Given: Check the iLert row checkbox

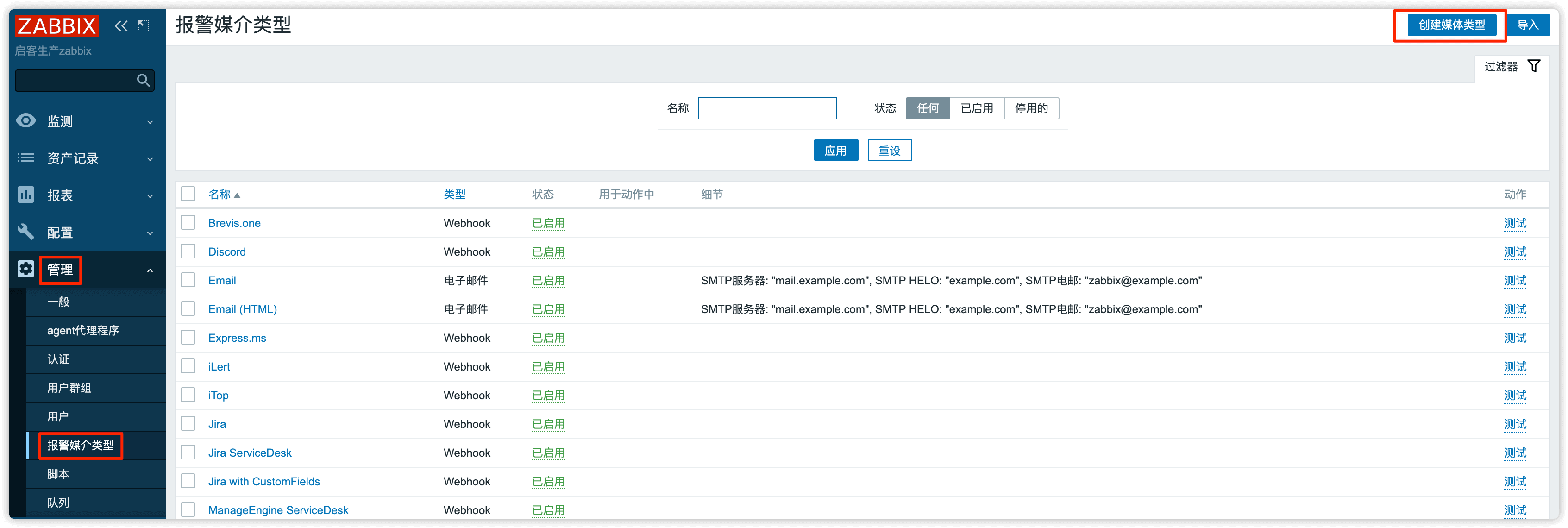Looking at the screenshot, I should (188, 365).
